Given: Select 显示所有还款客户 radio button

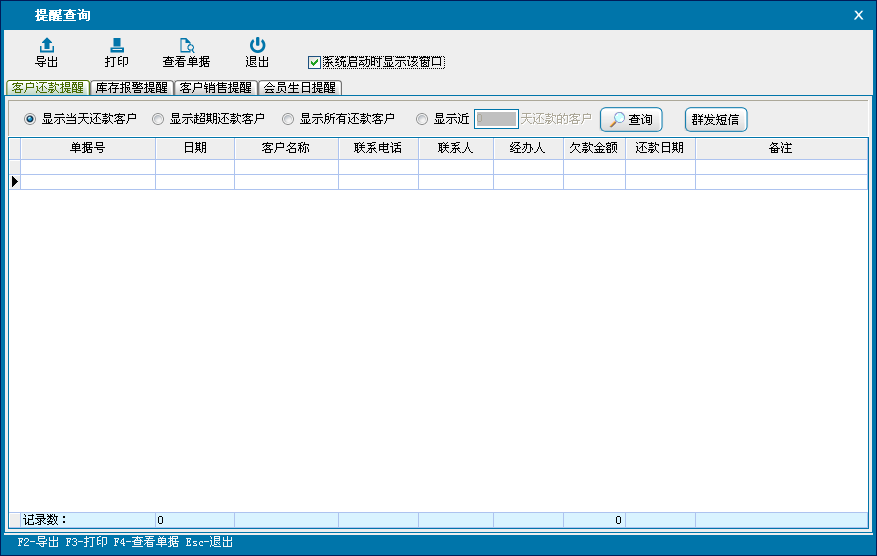Looking at the screenshot, I should [288, 119].
